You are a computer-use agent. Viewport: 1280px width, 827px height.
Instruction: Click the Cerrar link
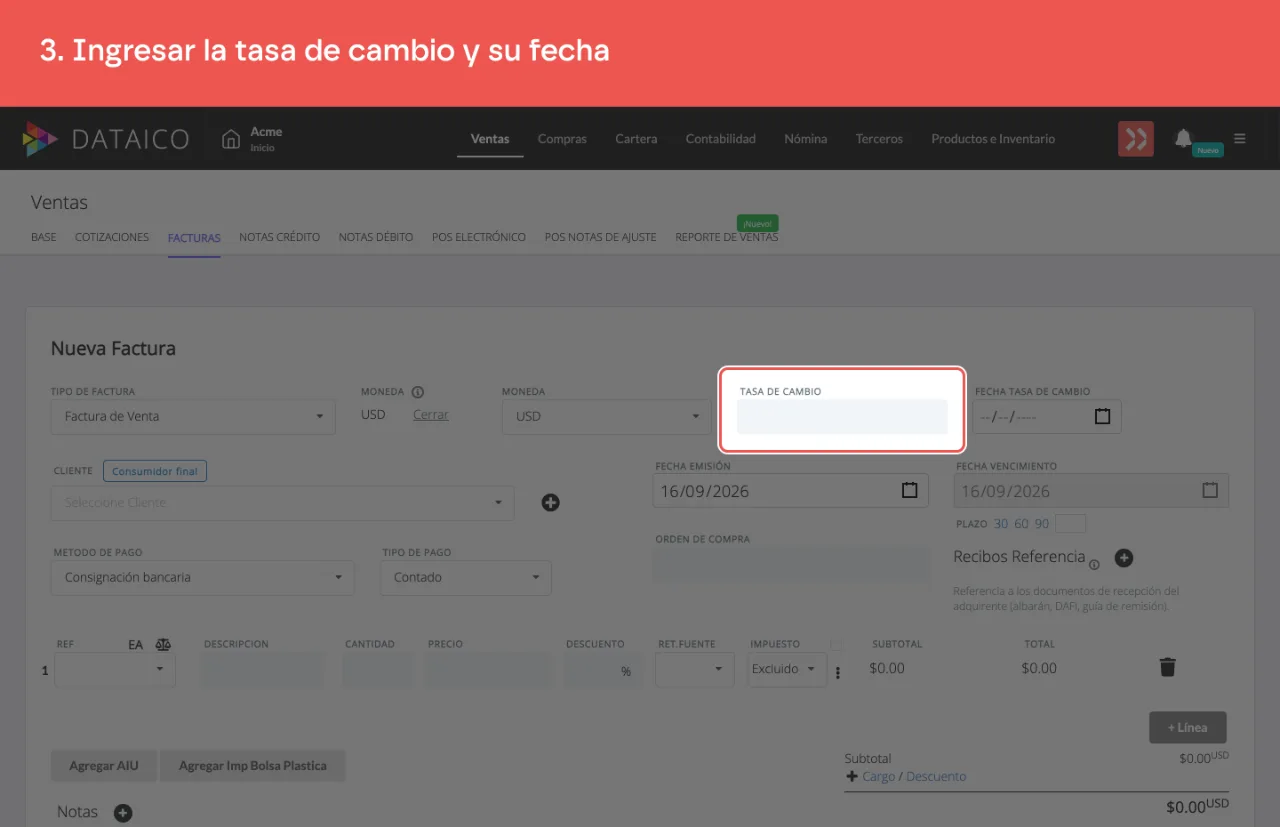click(431, 415)
